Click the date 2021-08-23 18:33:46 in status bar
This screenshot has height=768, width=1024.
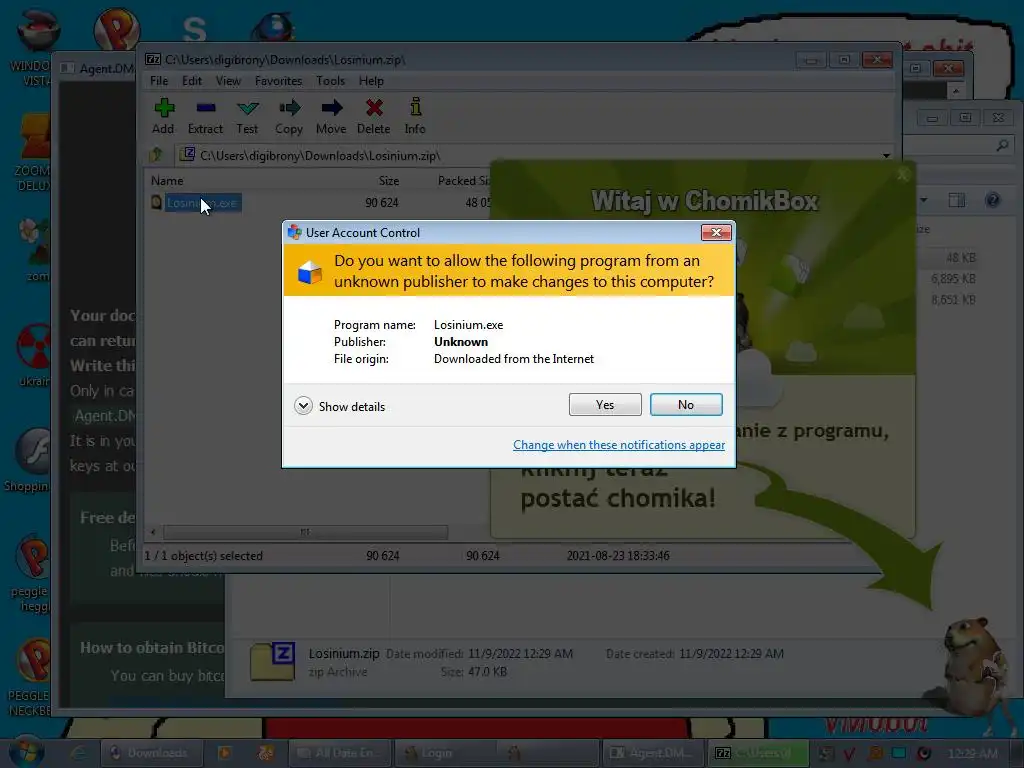coord(618,556)
